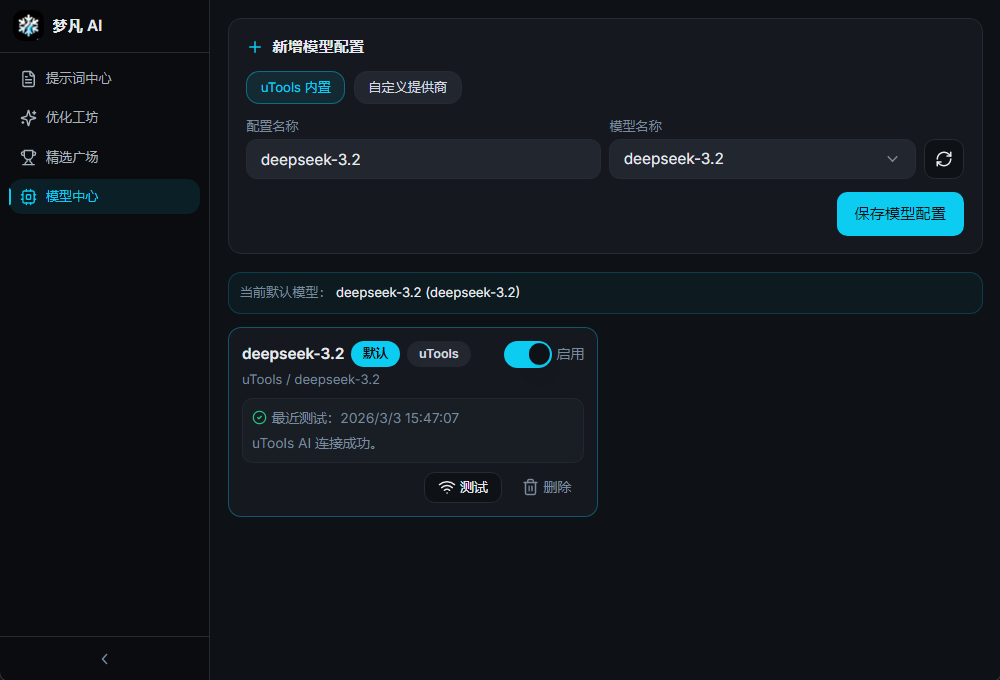Image resolution: width=1000 pixels, height=680 pixels.
Task: Switch to the 自定义提供商 tab
Action: [x=408, y=87]
